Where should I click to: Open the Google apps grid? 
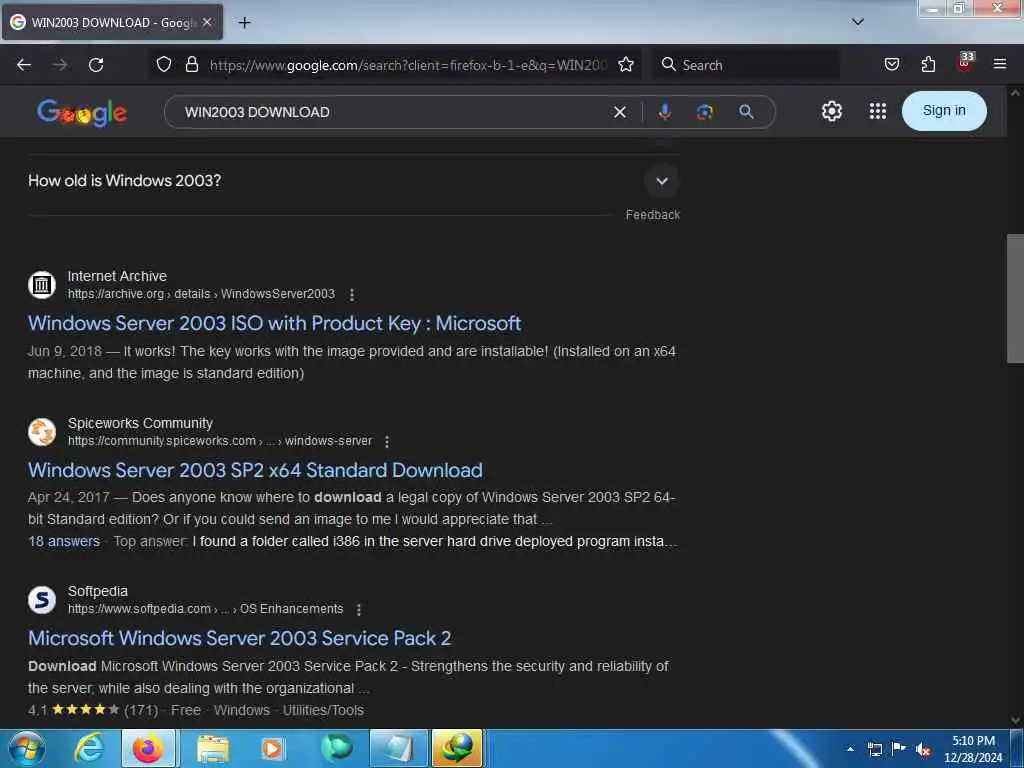click(878, 111)
